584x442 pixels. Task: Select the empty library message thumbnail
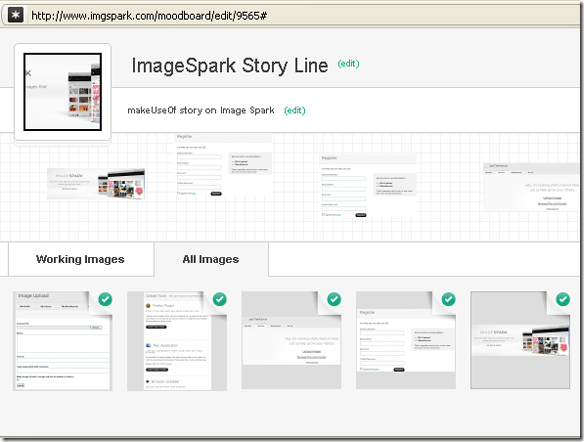(291, 340)
